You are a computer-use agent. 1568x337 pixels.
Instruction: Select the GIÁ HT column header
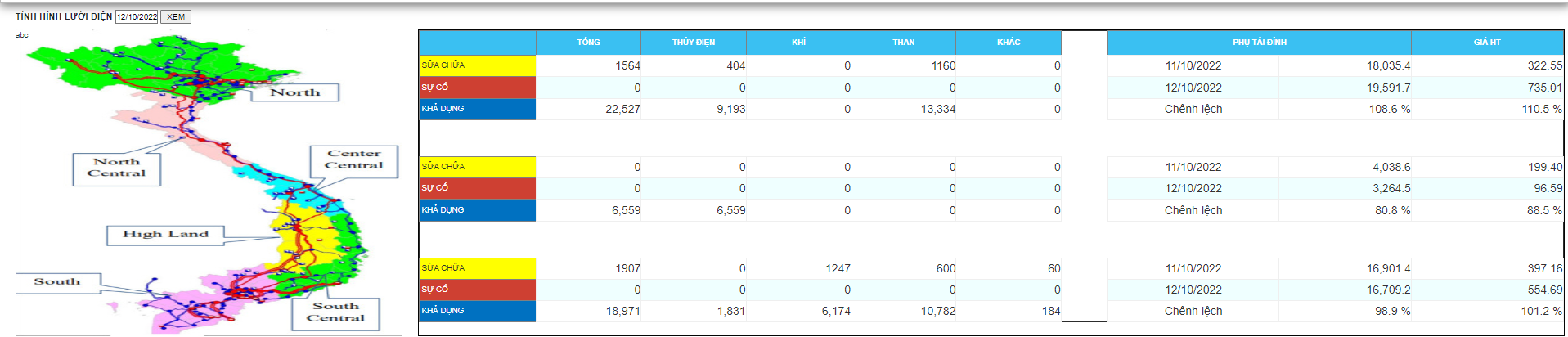[1486, 43]
